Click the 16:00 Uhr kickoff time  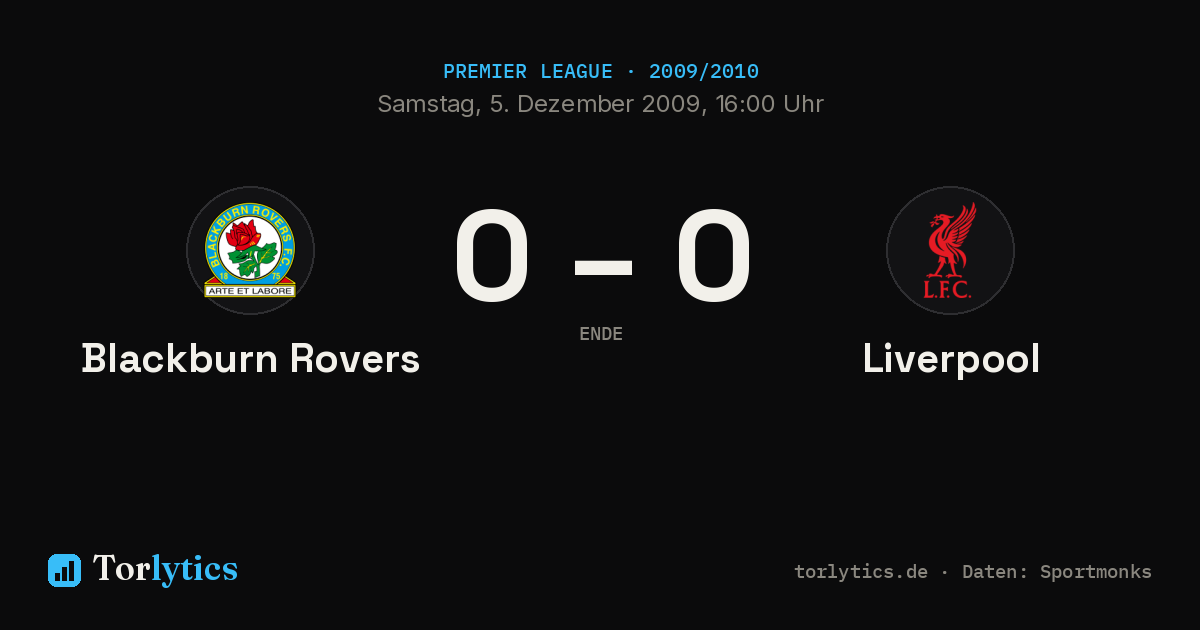click(x=767, y=104)
